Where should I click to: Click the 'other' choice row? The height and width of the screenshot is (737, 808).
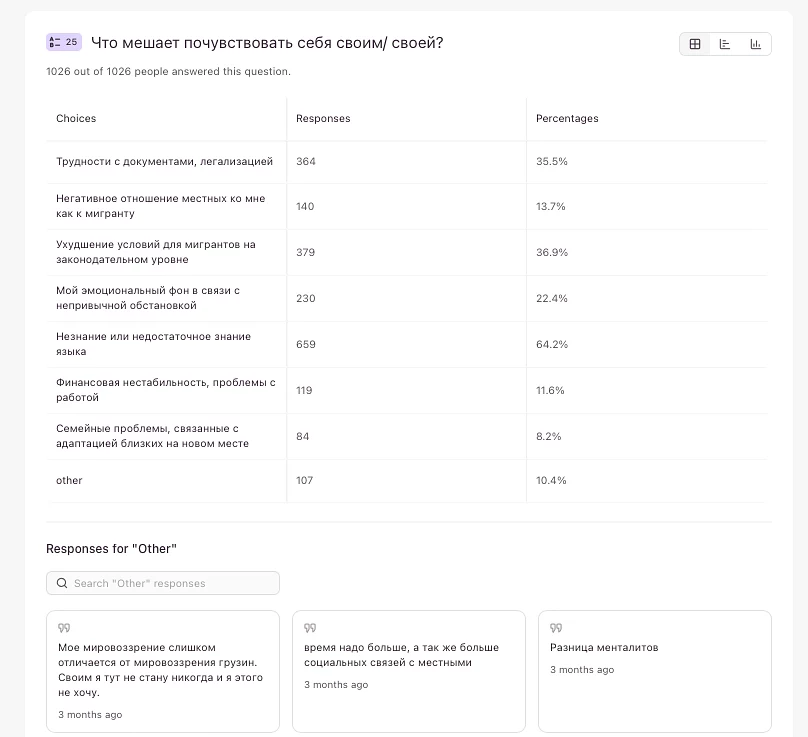point(69,480)
